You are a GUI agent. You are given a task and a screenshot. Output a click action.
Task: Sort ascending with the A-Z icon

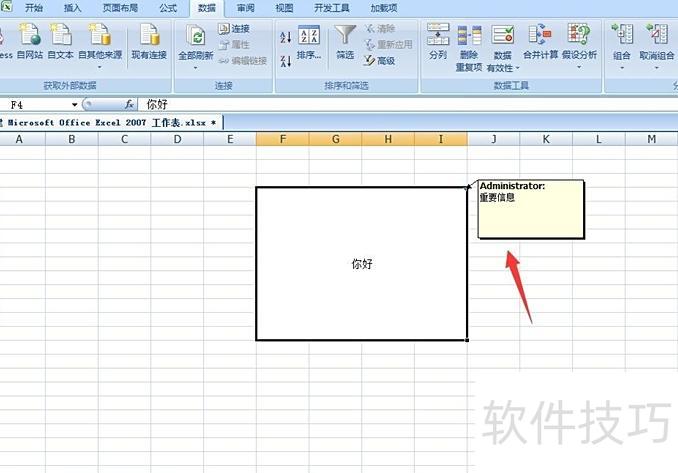point(285,37)
